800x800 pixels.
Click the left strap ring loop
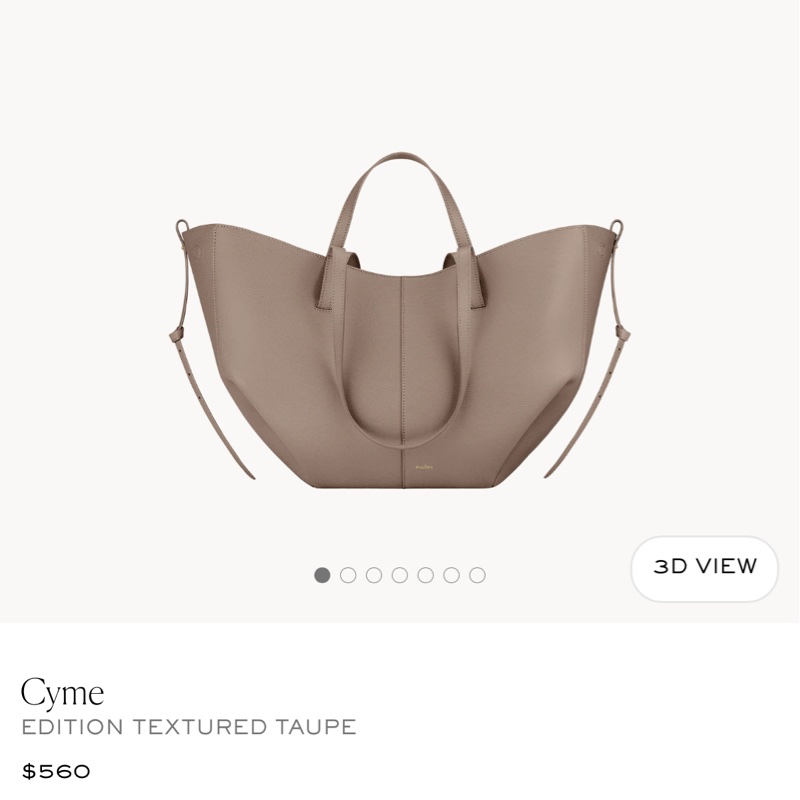click(x=182, y=227)
